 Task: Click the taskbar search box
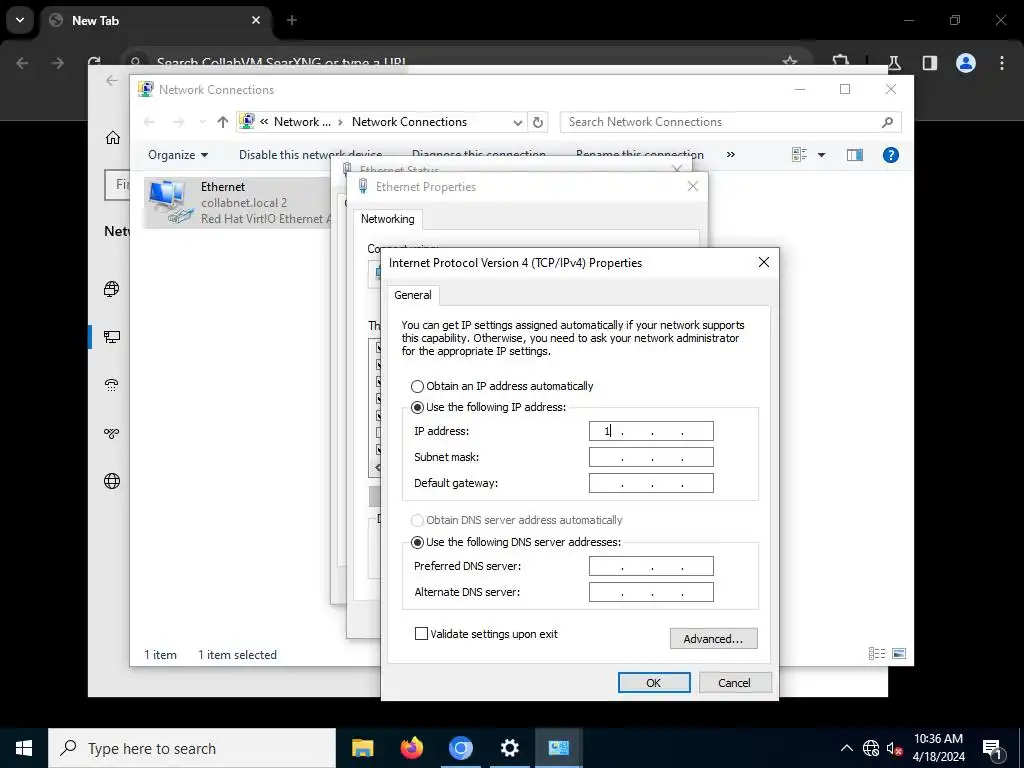tap(192, 748)
